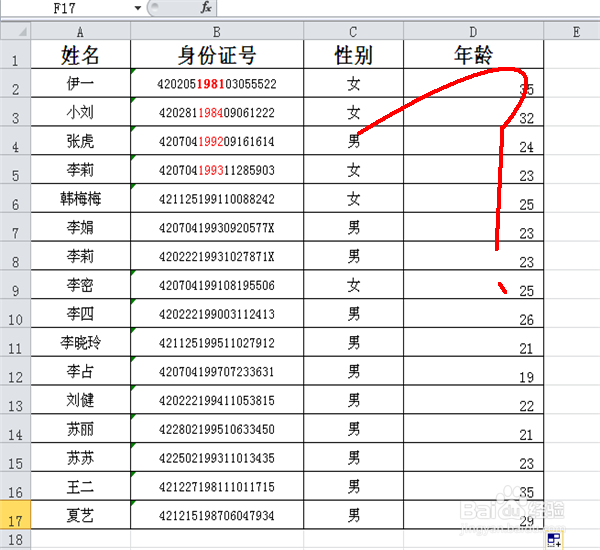Open the Name Box dropdown arrow

[x=138, y=8]
